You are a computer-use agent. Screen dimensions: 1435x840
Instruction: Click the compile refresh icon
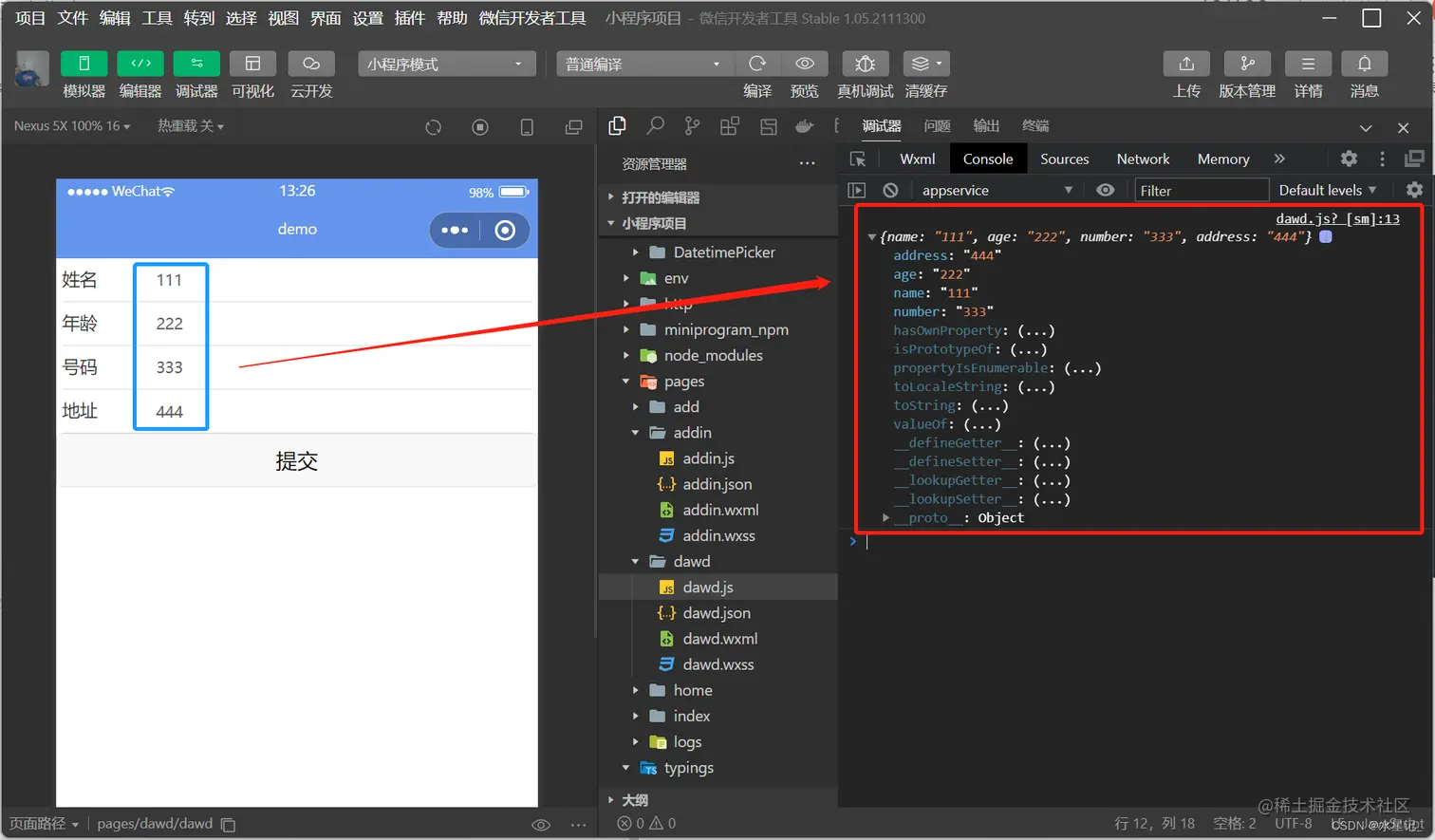(x=757, y=64)
